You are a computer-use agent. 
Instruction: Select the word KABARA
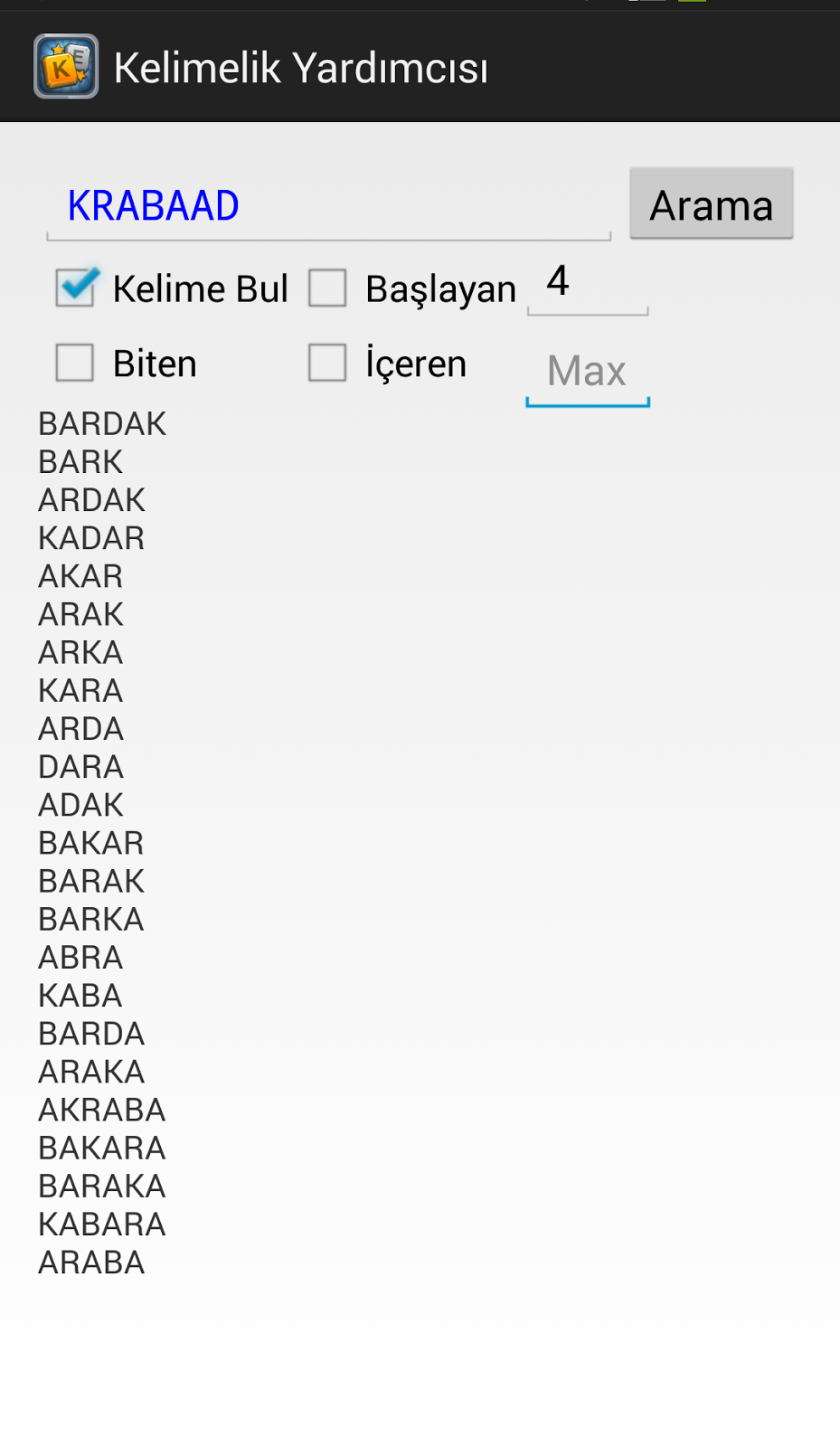click(102, 1224)
